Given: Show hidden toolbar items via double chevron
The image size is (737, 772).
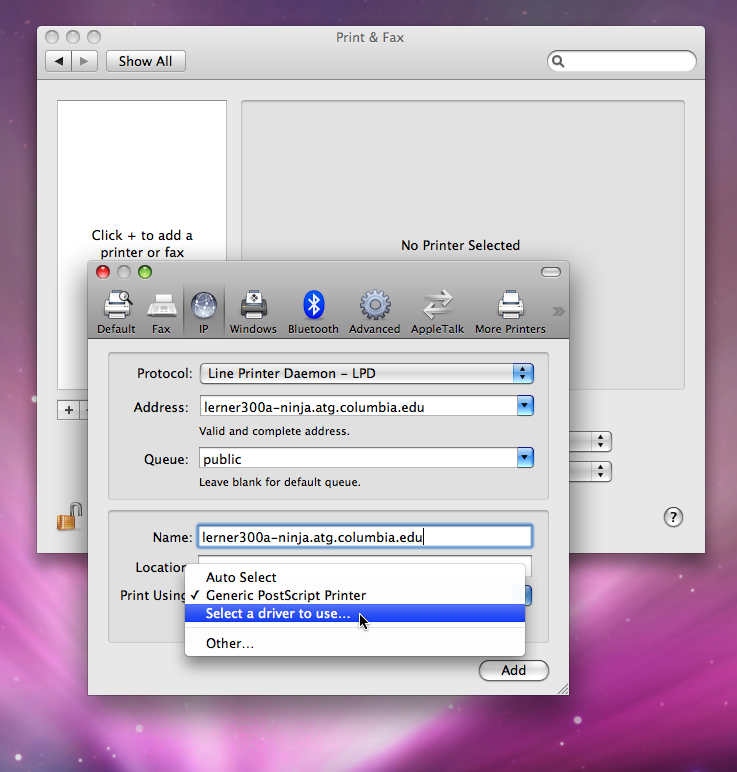Looking at the screenshot, I should point(558,311).
